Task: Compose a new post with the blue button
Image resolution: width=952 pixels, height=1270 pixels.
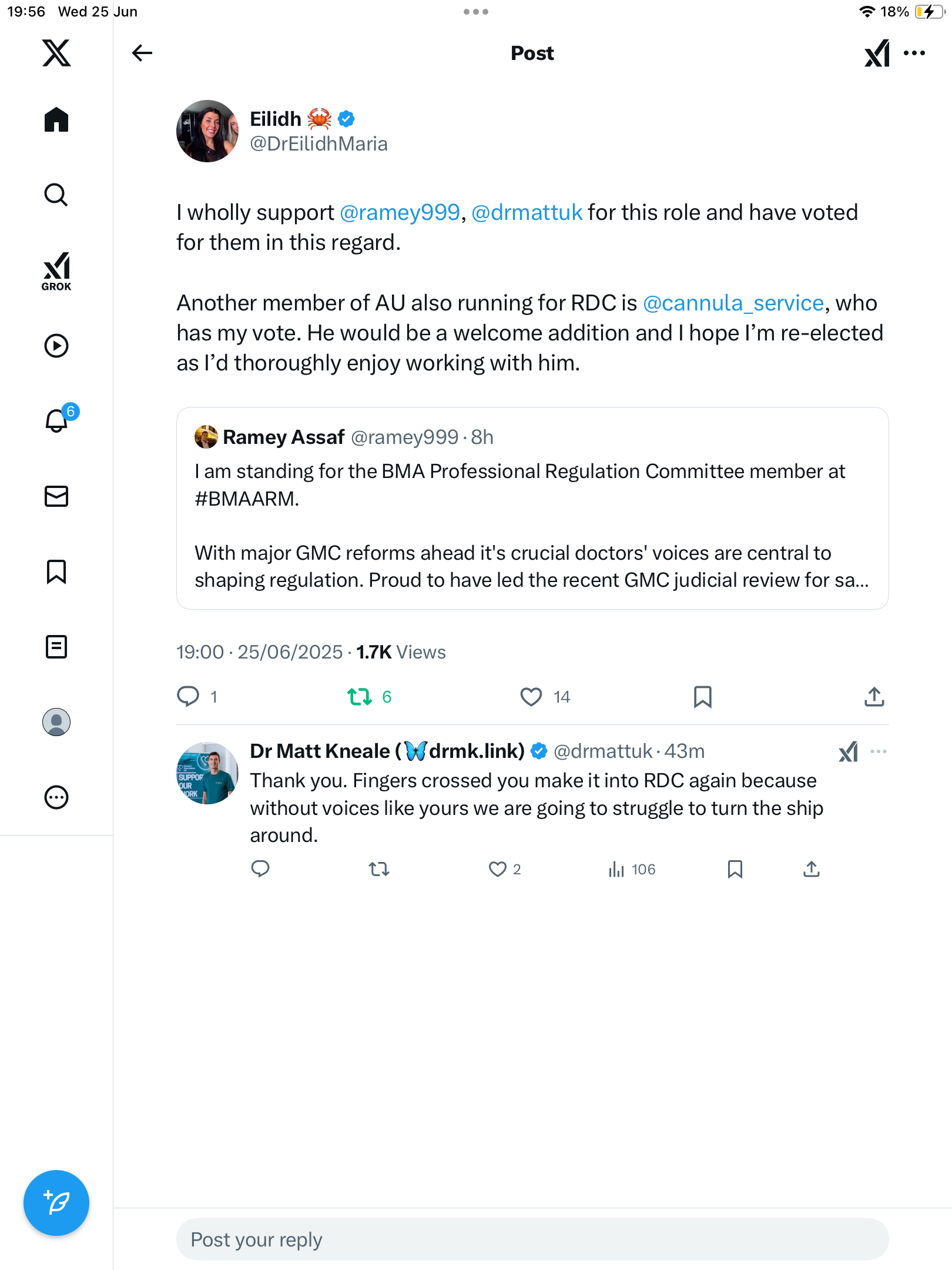Action: click(56, 1203)
